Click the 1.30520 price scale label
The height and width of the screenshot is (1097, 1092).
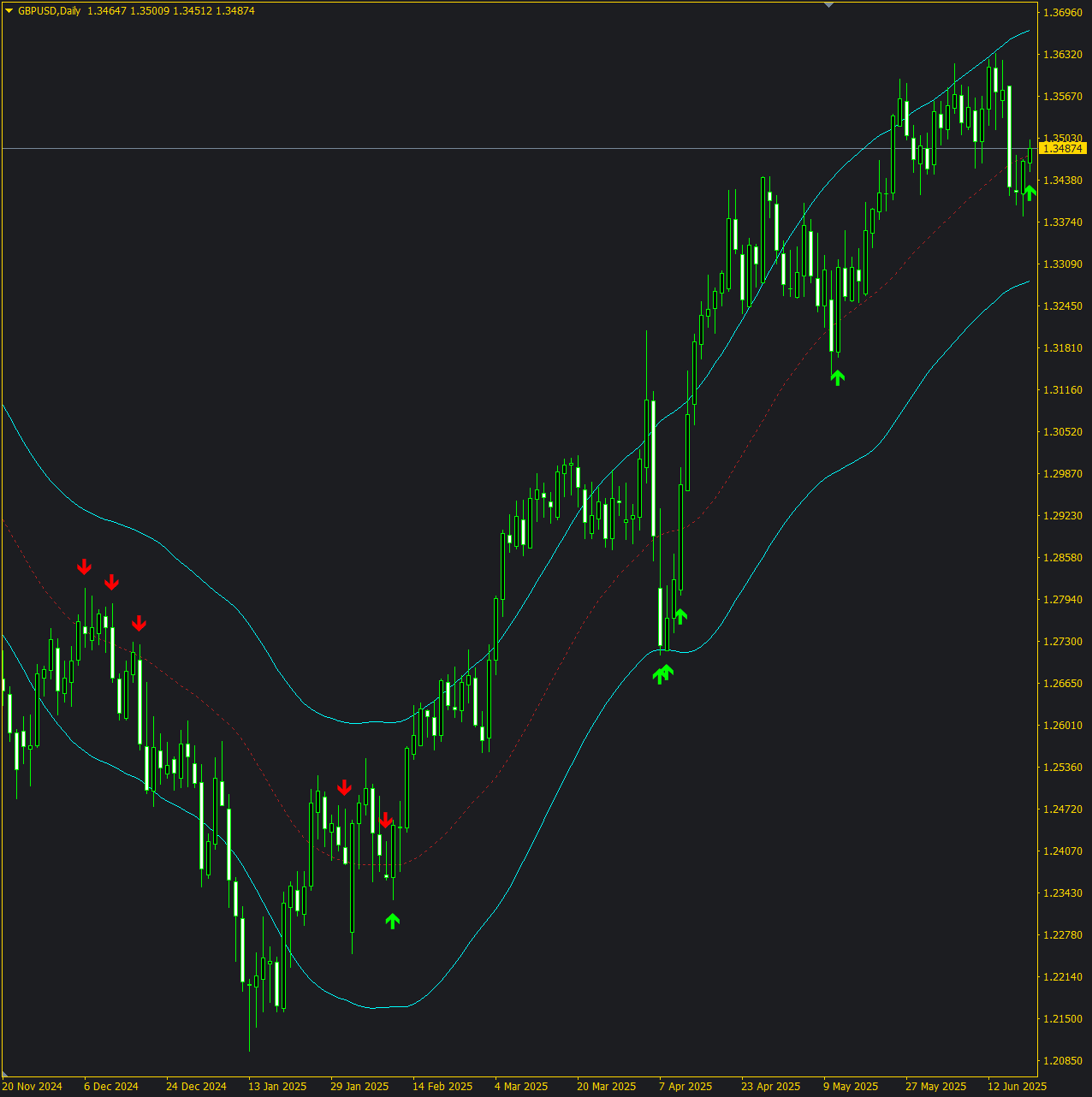coord(1064,432)
